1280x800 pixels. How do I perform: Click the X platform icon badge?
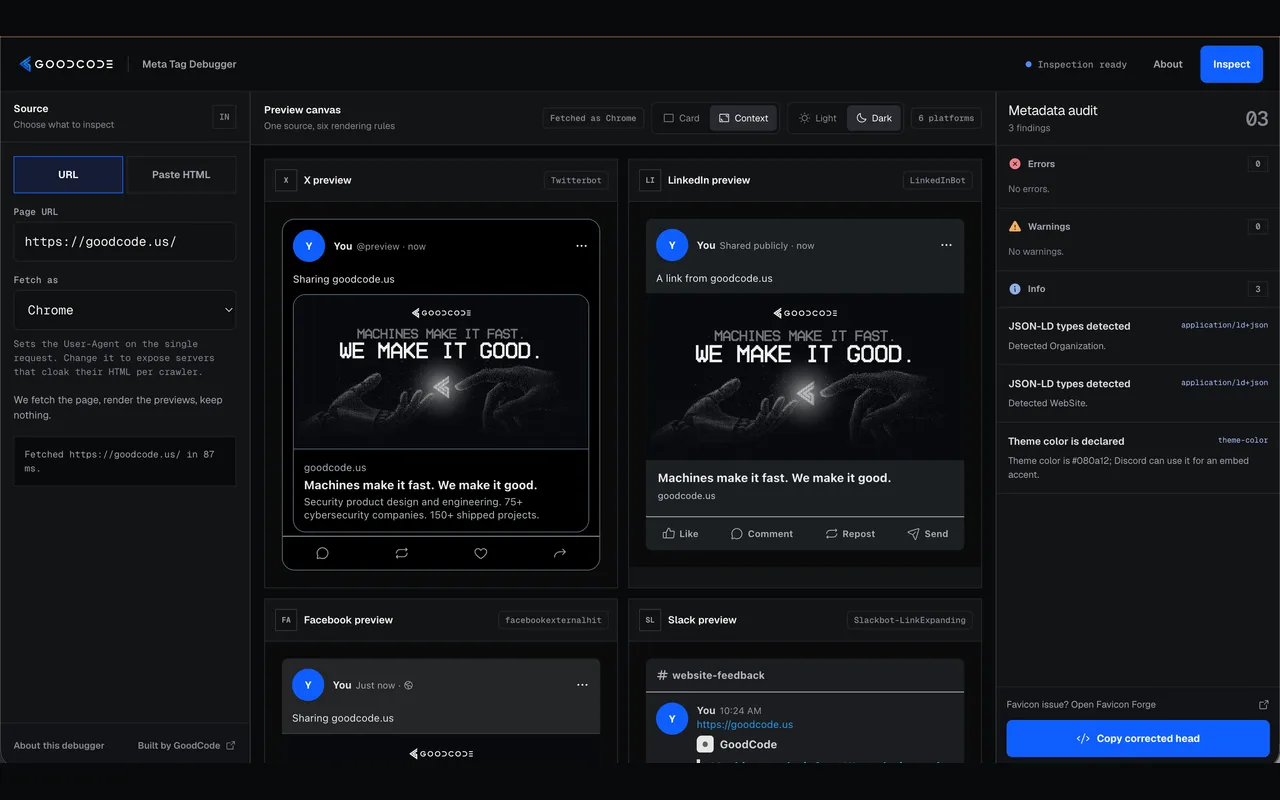click(x=286, y=180)
